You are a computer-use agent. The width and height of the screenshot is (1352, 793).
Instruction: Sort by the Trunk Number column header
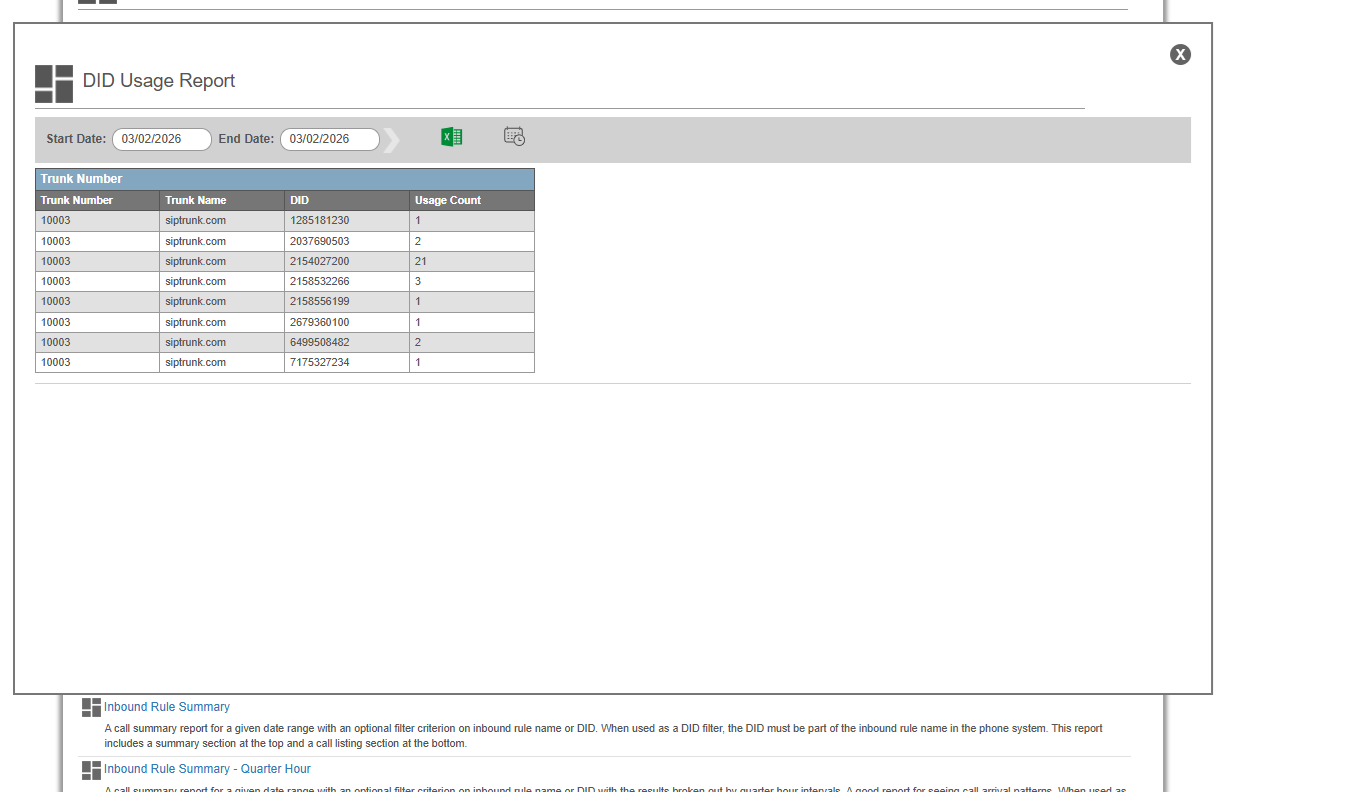tap(77, 200)
